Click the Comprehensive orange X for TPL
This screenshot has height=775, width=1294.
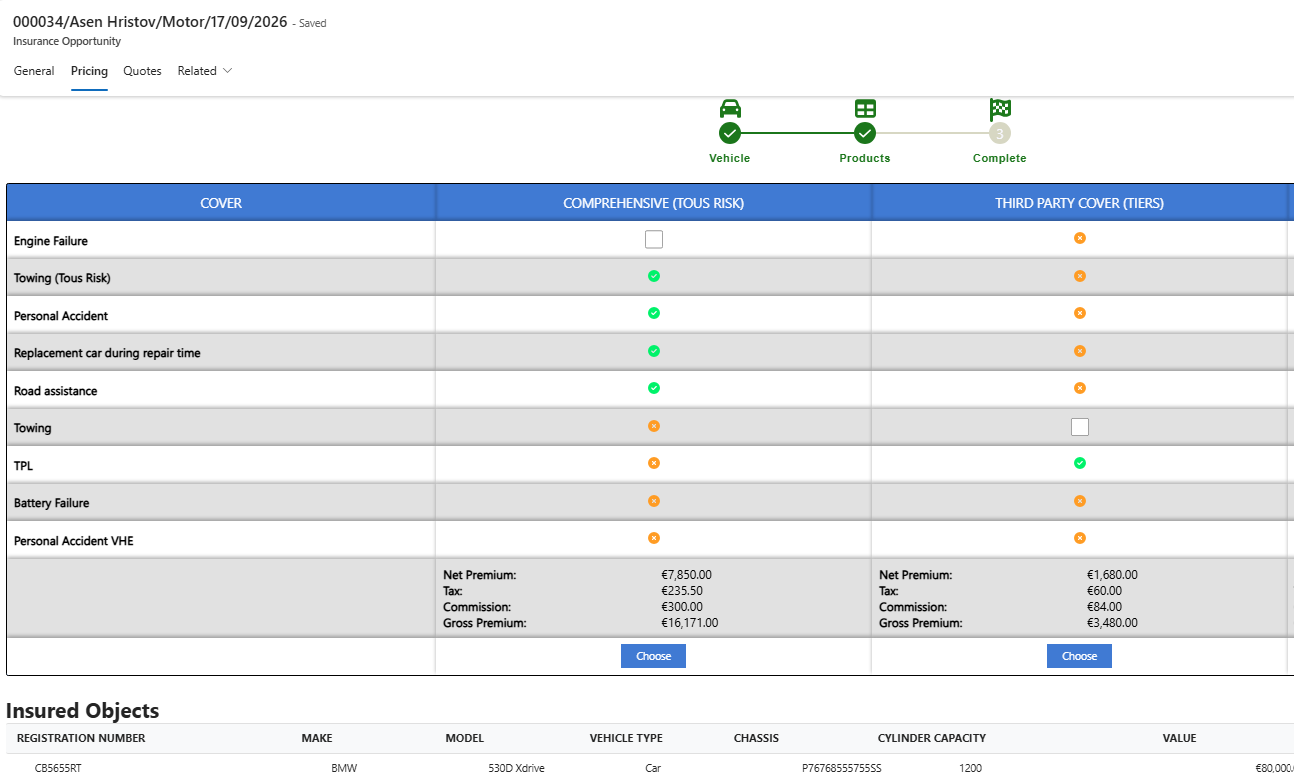pyautogui.click(x=654, y=463)
